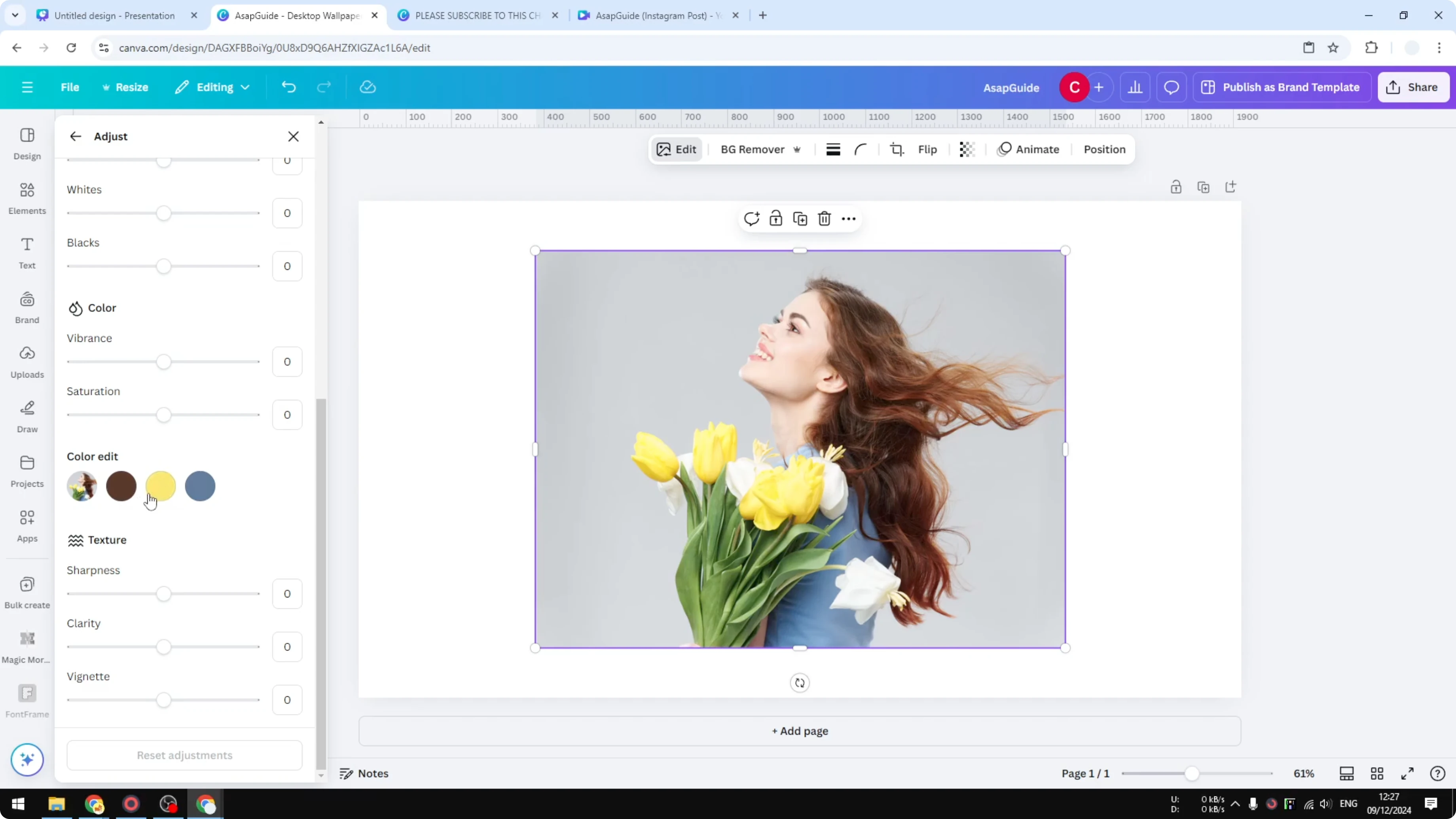Toggle the lock icon above the canvas corner
Image resolution: width=1456 pixels, height=819 pixels.
click(1176, 186)
